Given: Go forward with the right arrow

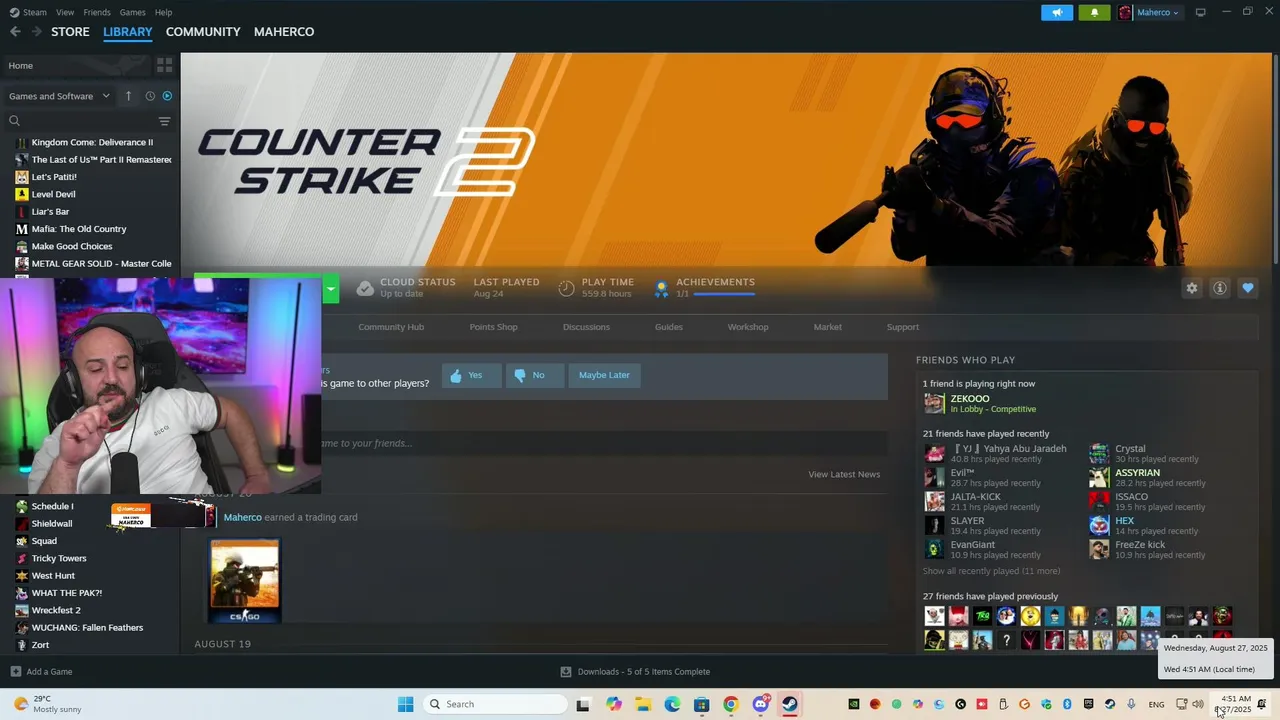Looking at the screenshot, I should click(37, 32).
